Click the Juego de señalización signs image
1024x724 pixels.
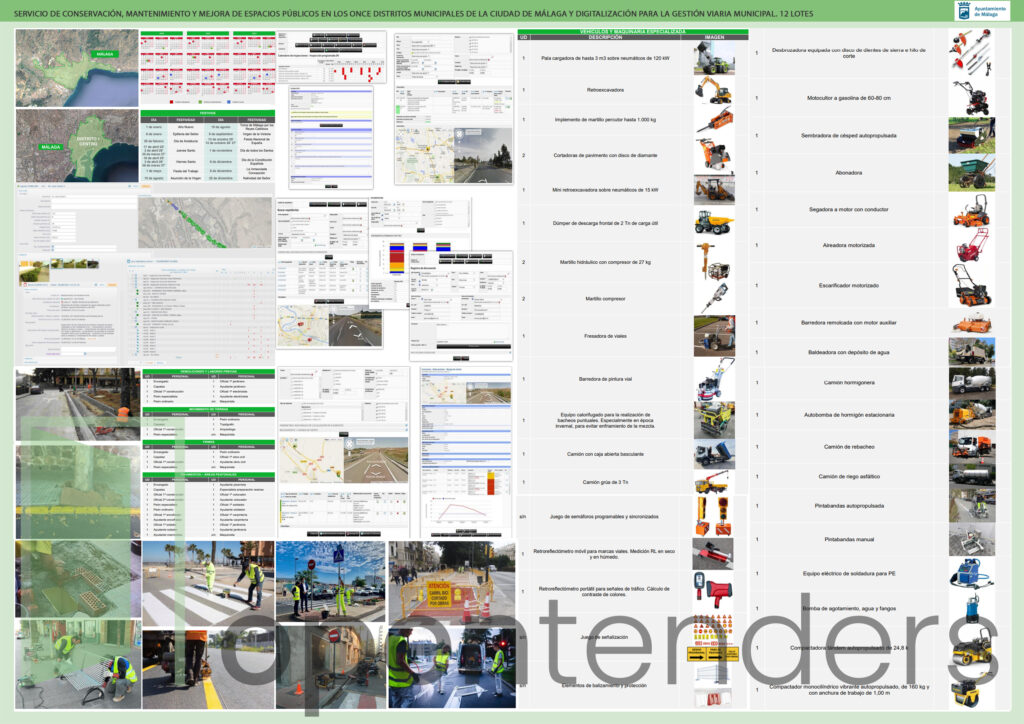(x=714, y=637)
